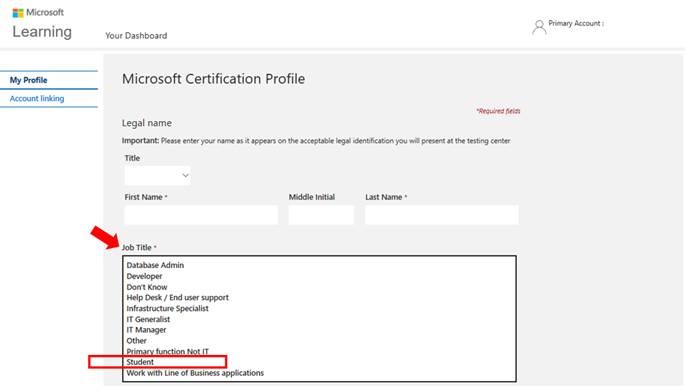Open the Primary Account user icon

pyautogui.click(x=539, y=27)
